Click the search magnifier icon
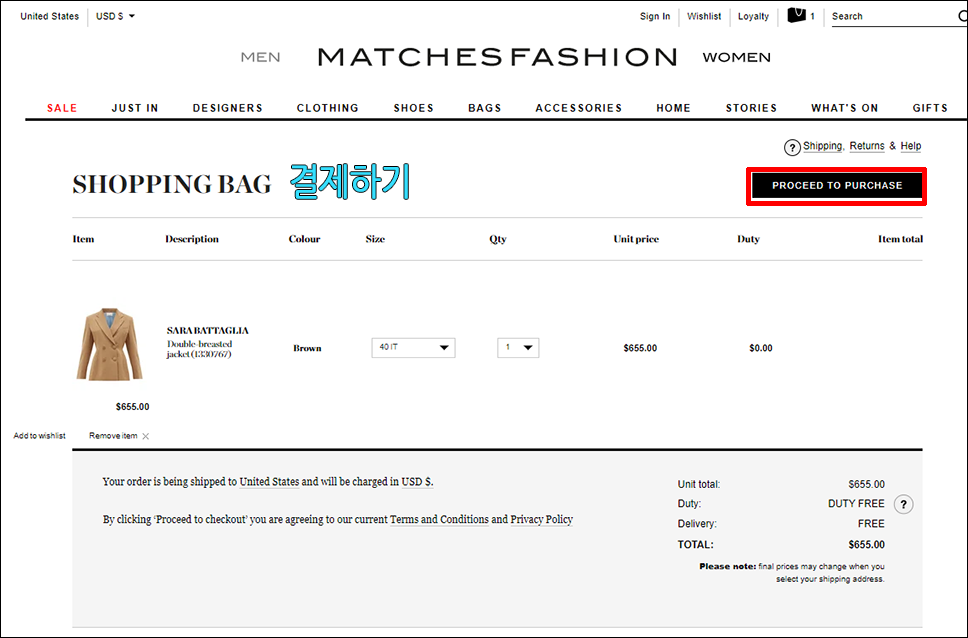968x638 pixels. pyautogui.click(x=963, y=16)
